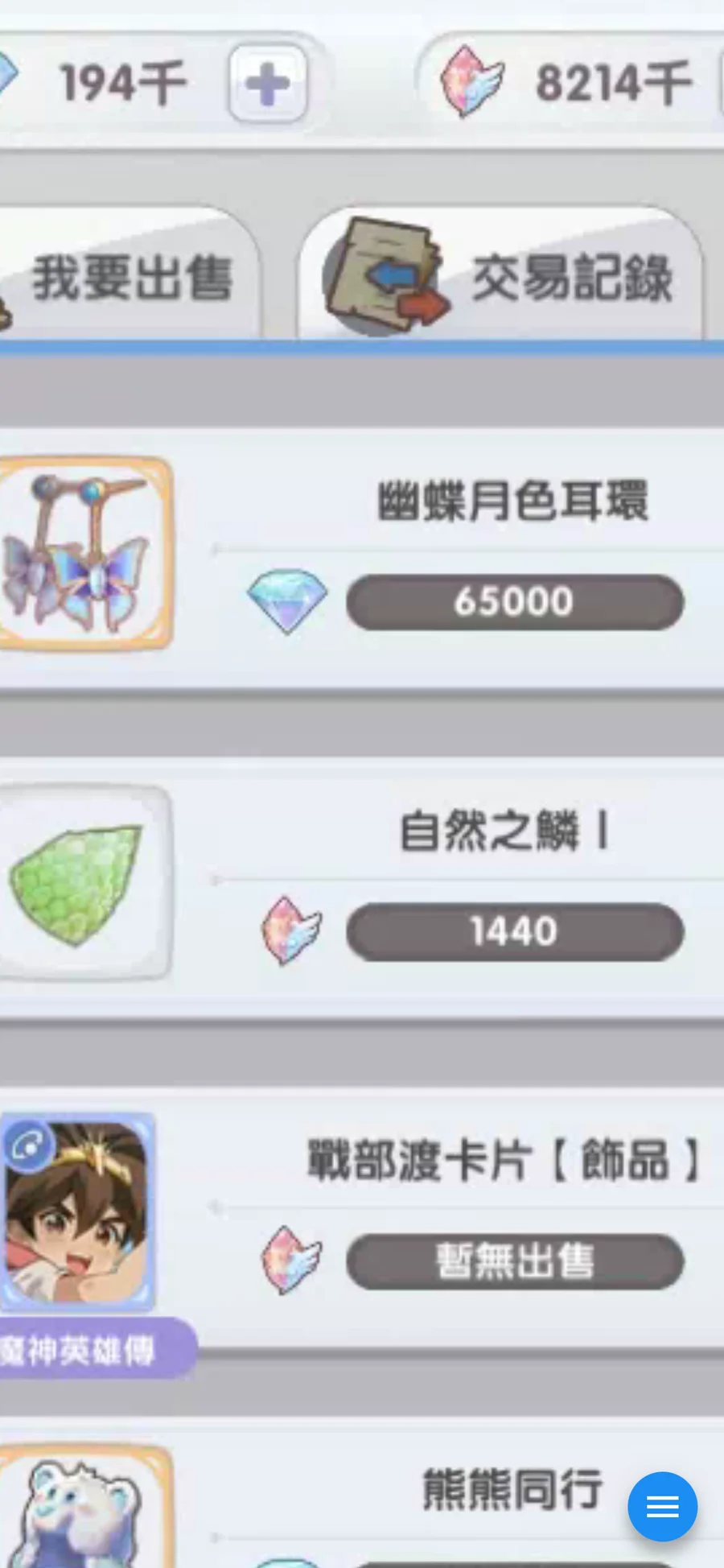Click the 暫無出售 button
Screen dimensions: 724x1568
pos(515,1261)
